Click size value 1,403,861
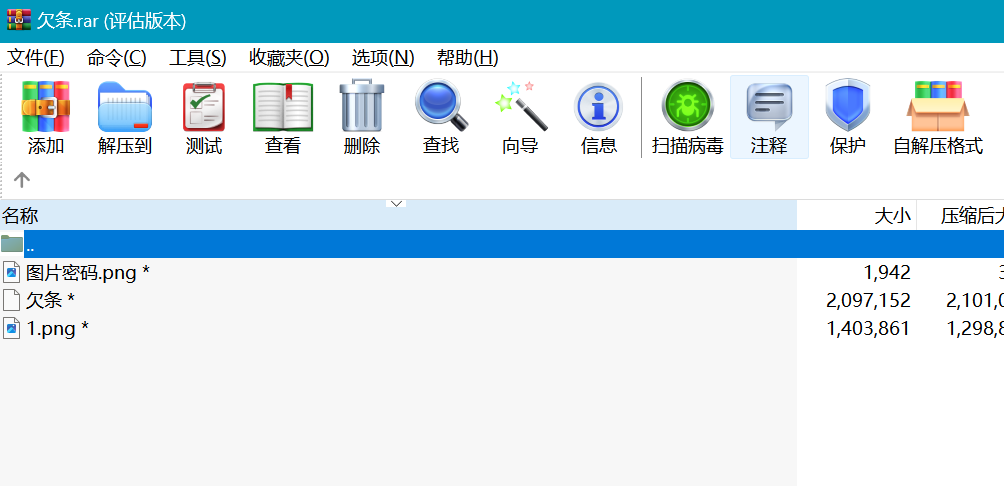This screenshot has height=486, width=1004. coord(868,329)
